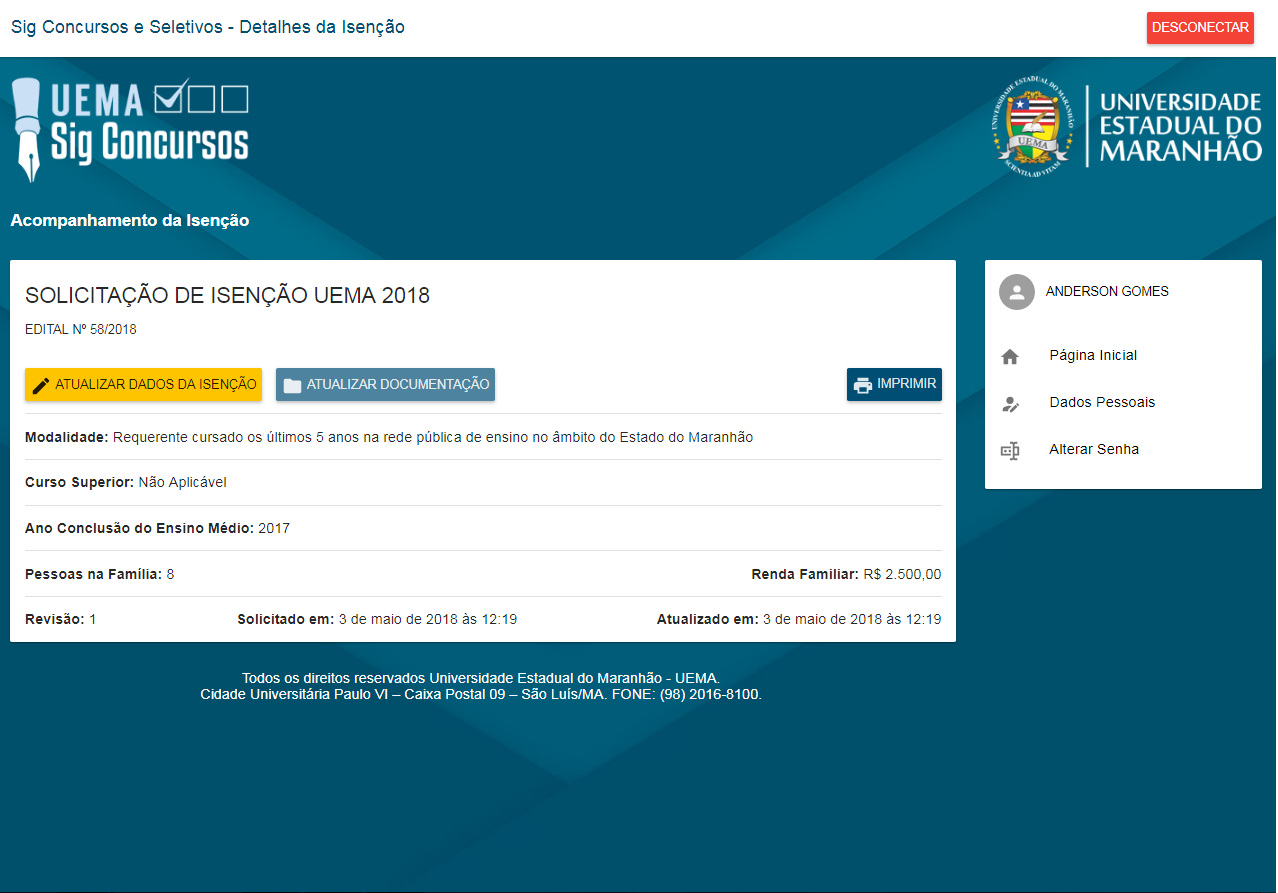Click the heading SOLICITAÇÃO DE ISENÇÃO UEMA 2018
1278x893 pixels.
(x=227, y=296)
